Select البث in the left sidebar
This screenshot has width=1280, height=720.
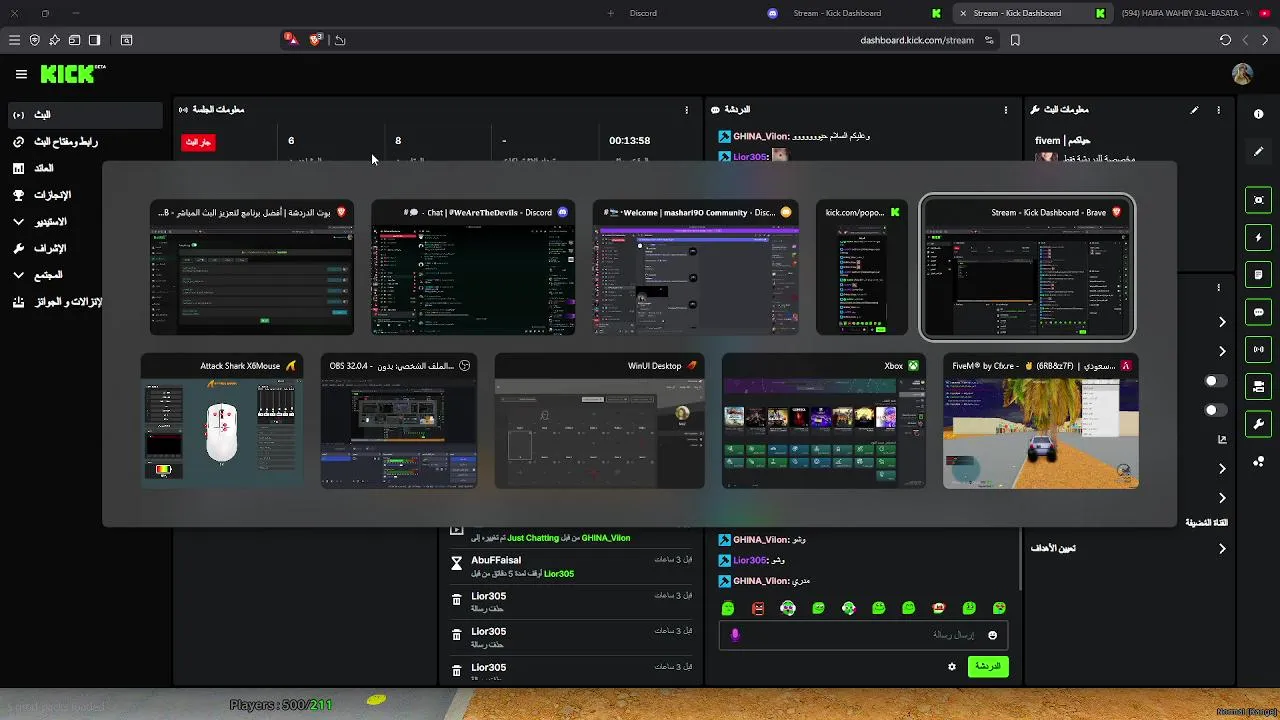pos(84,115)
